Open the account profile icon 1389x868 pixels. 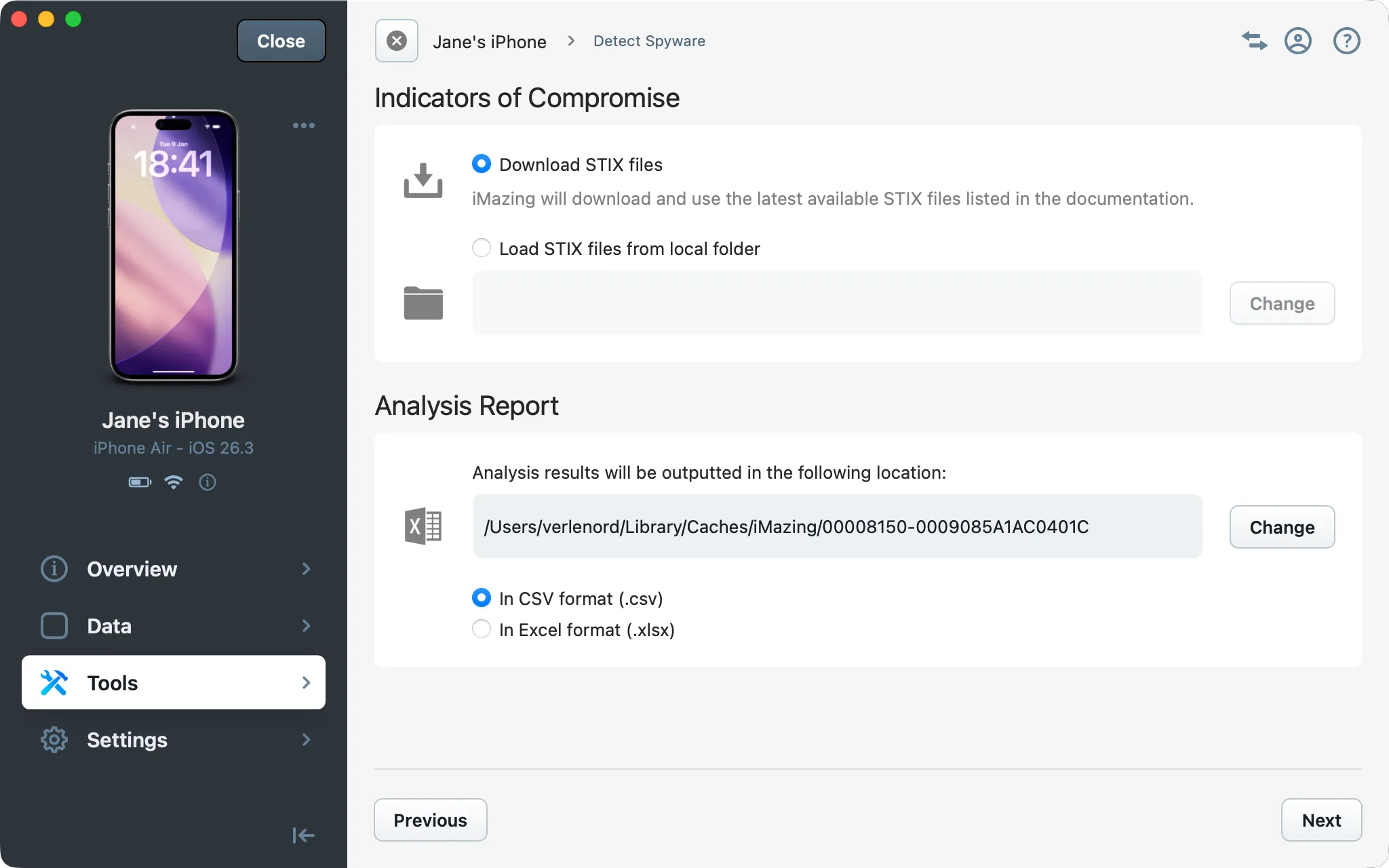[1299, 41]
